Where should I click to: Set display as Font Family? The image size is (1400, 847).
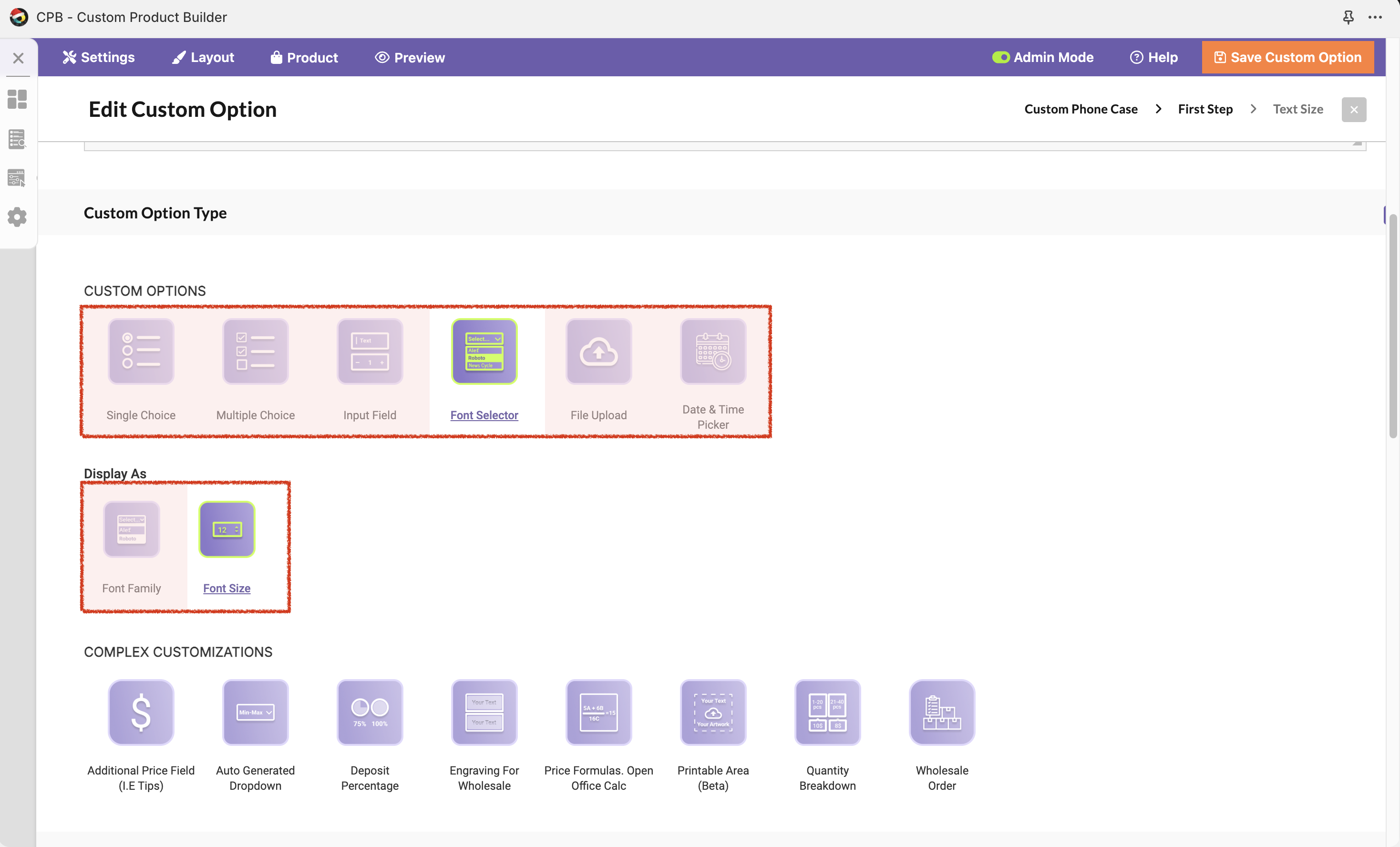point(131,529)
